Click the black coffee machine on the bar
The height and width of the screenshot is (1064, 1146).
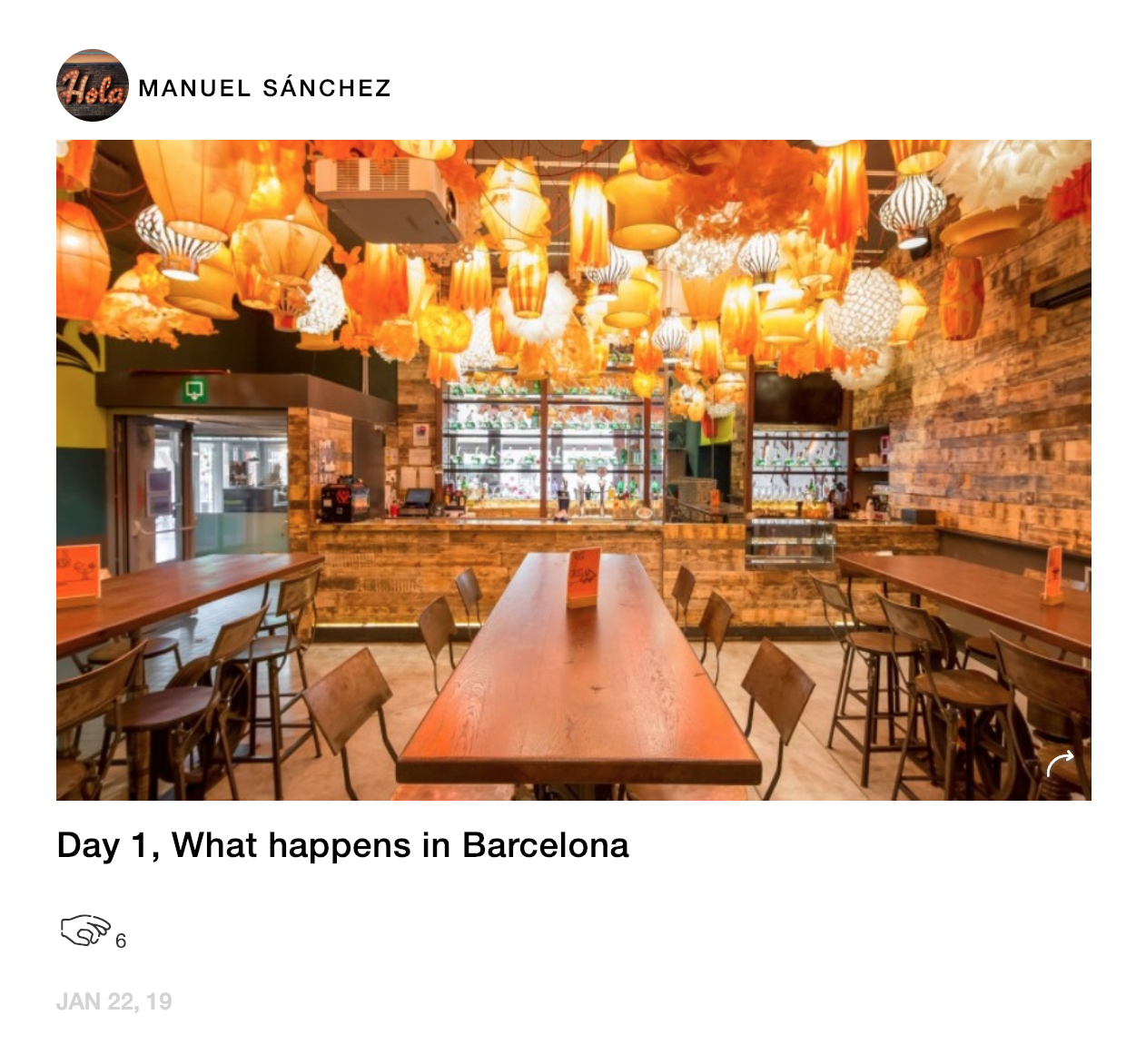click(344, 500)
